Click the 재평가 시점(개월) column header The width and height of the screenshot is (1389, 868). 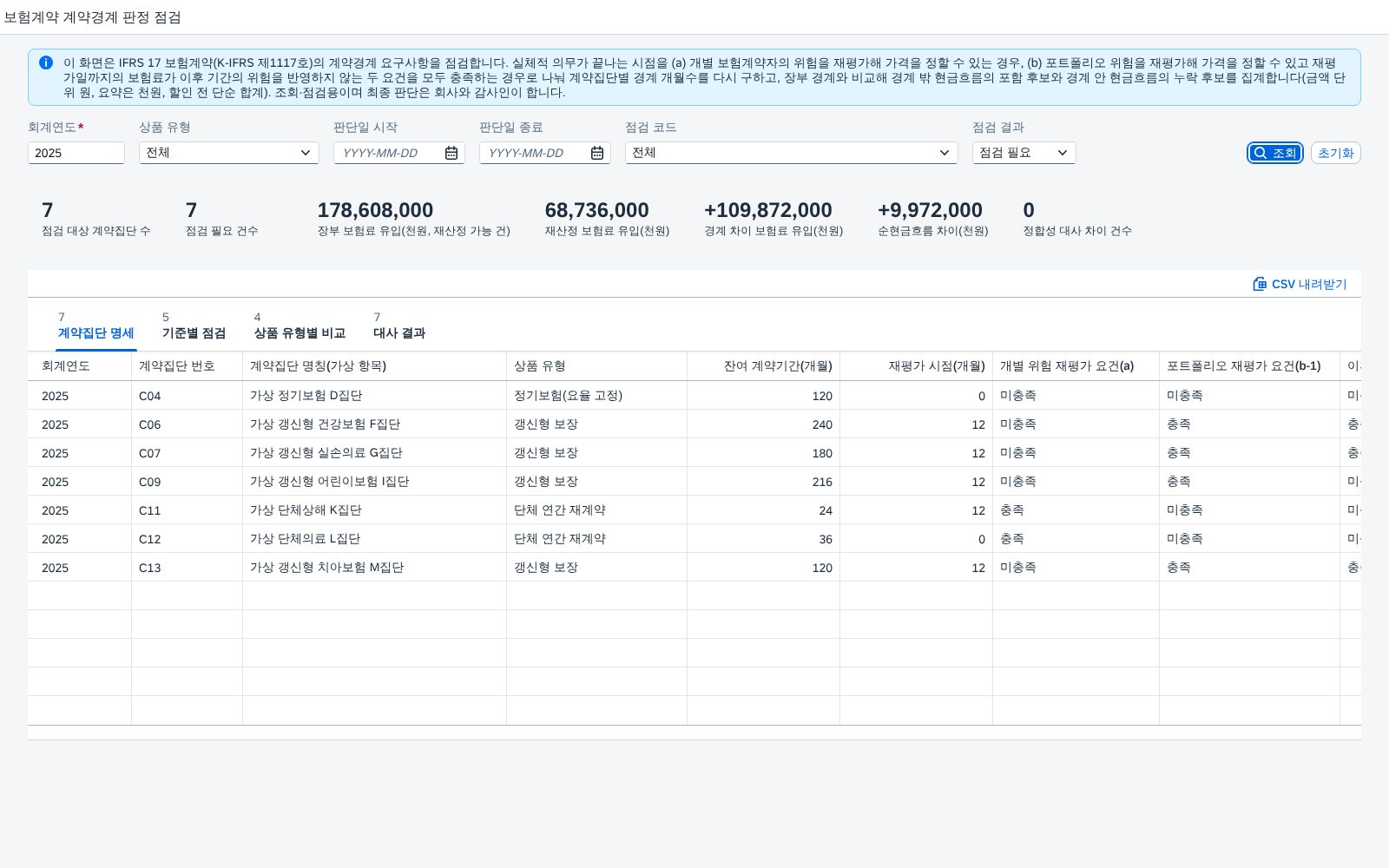pos(916,366)
